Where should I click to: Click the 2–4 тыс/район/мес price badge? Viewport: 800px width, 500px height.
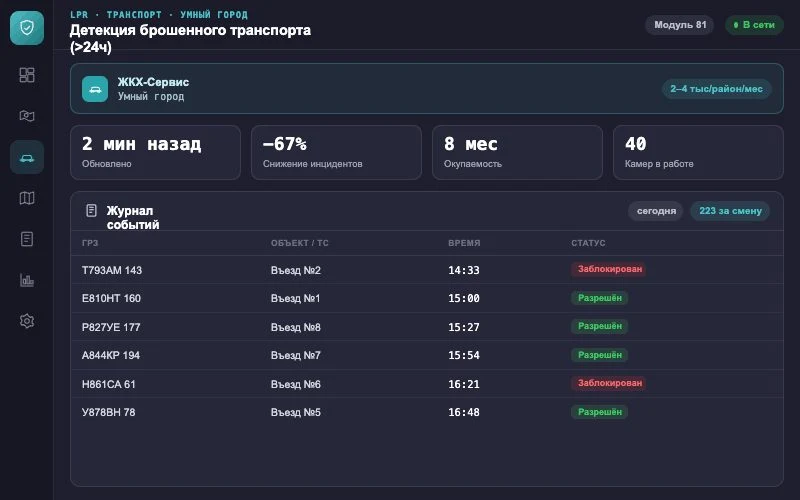716,89
